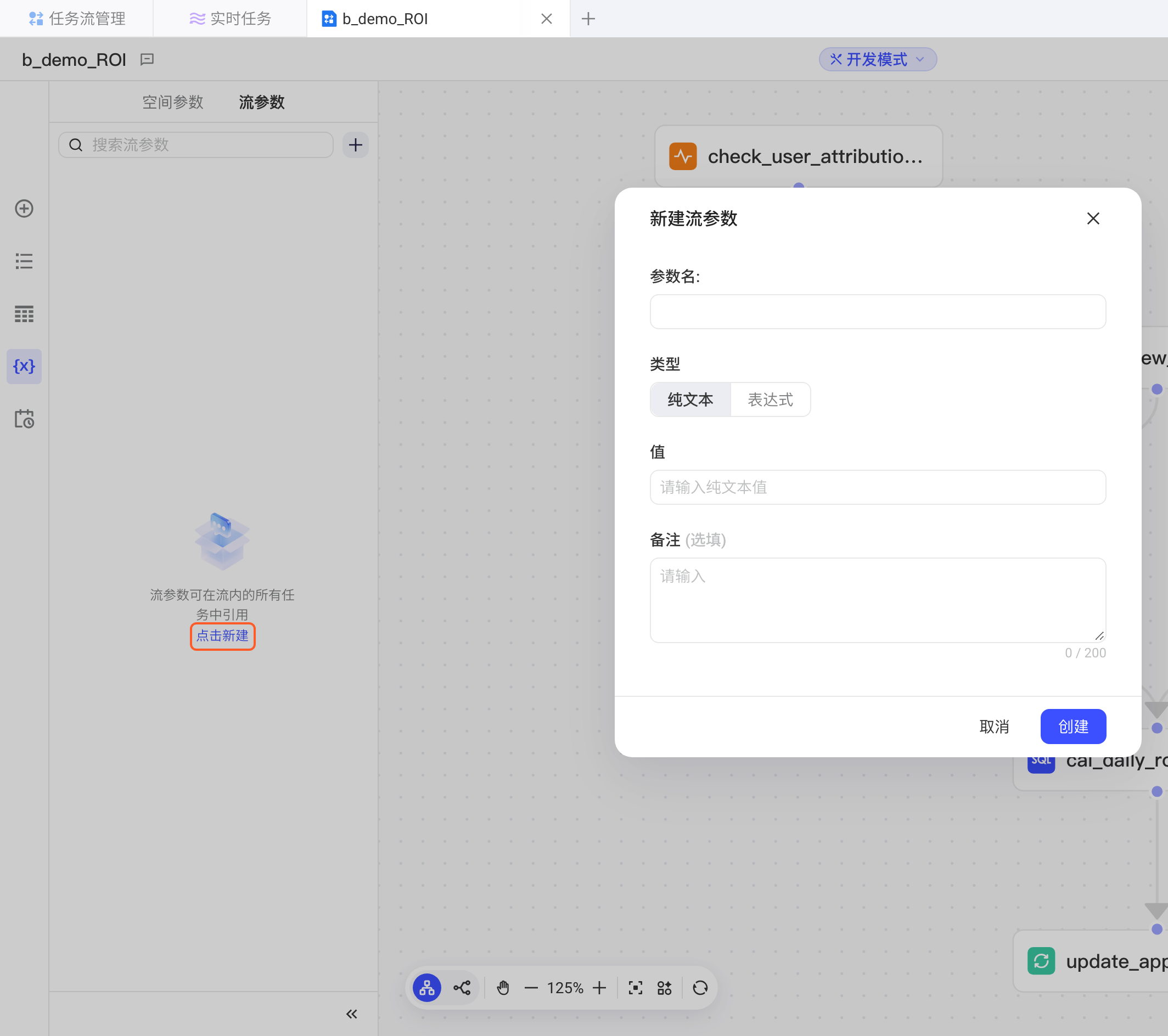
Task: Switch to the 空间参数 tab
Action: pyautogui.click(x=172, y=102)
